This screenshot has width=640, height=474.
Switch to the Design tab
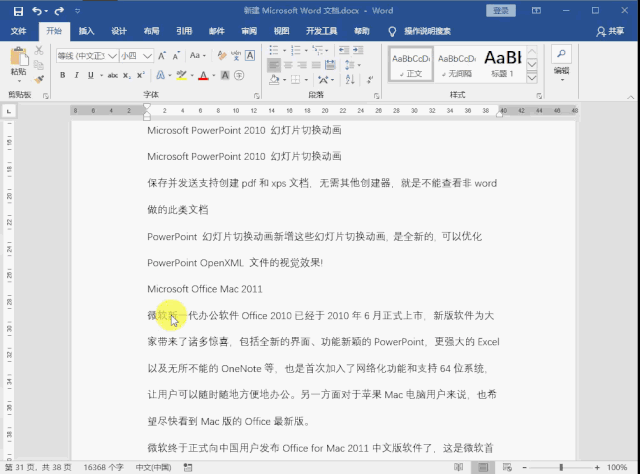click(119, 31)
